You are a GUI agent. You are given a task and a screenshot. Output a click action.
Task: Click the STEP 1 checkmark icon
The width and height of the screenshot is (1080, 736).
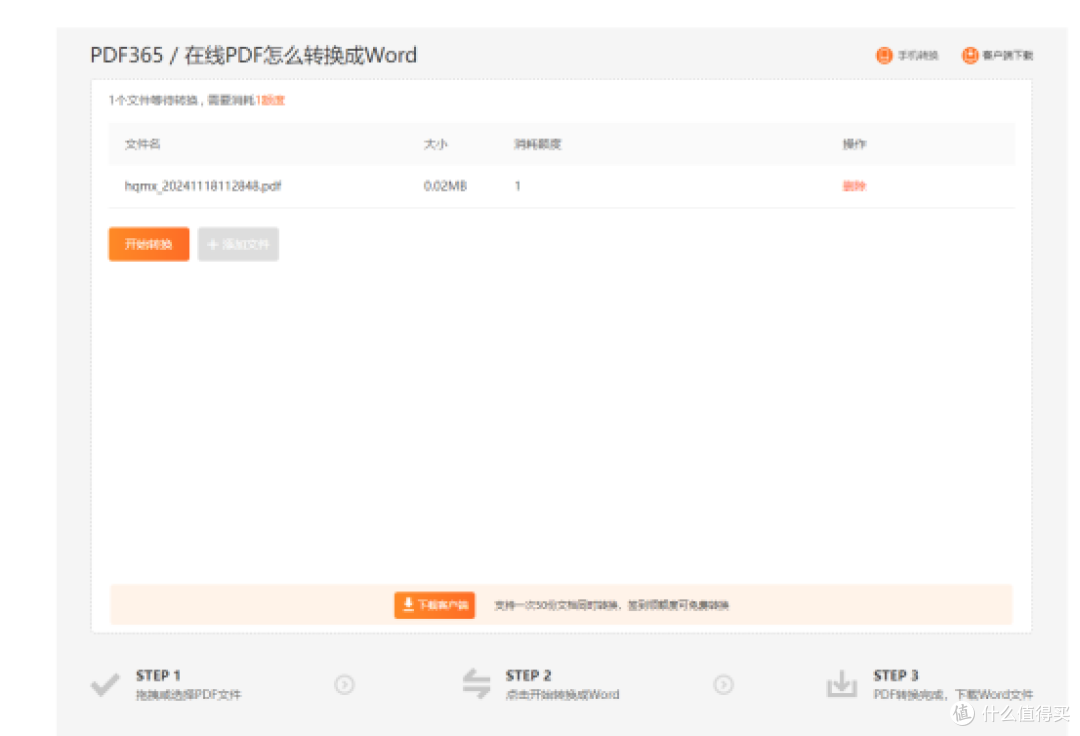(105, 684)
